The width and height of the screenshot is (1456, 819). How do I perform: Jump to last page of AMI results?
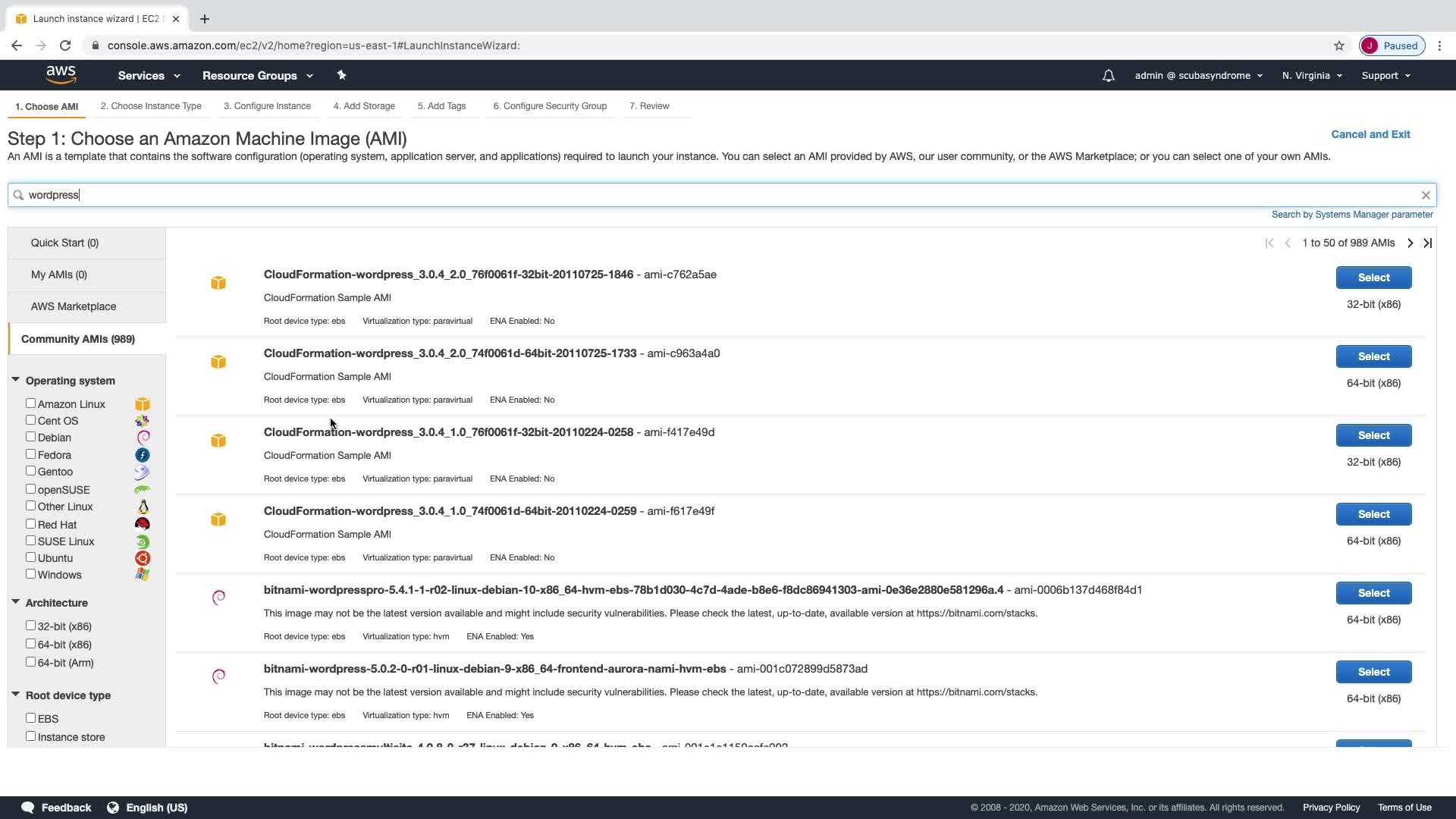[x=1427, y=243]
